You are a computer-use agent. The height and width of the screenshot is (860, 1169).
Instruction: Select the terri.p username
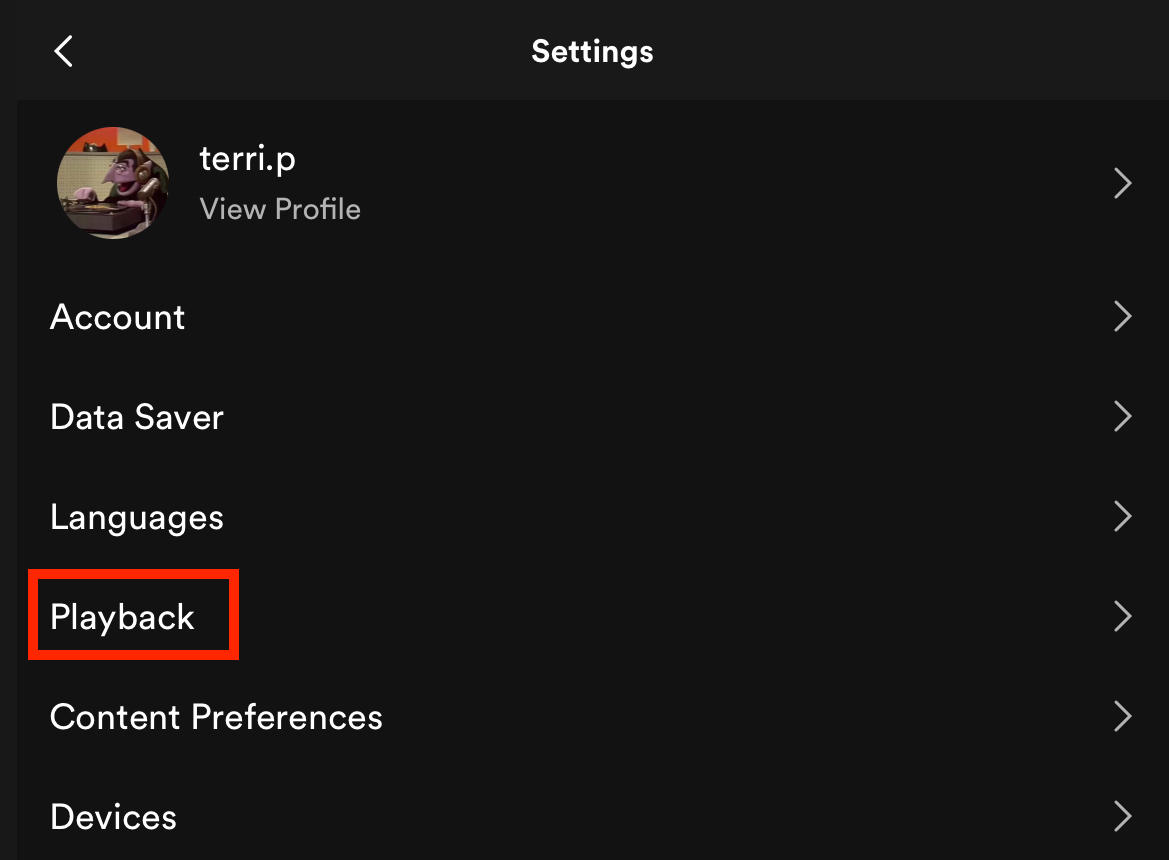(x=247, y=157)
